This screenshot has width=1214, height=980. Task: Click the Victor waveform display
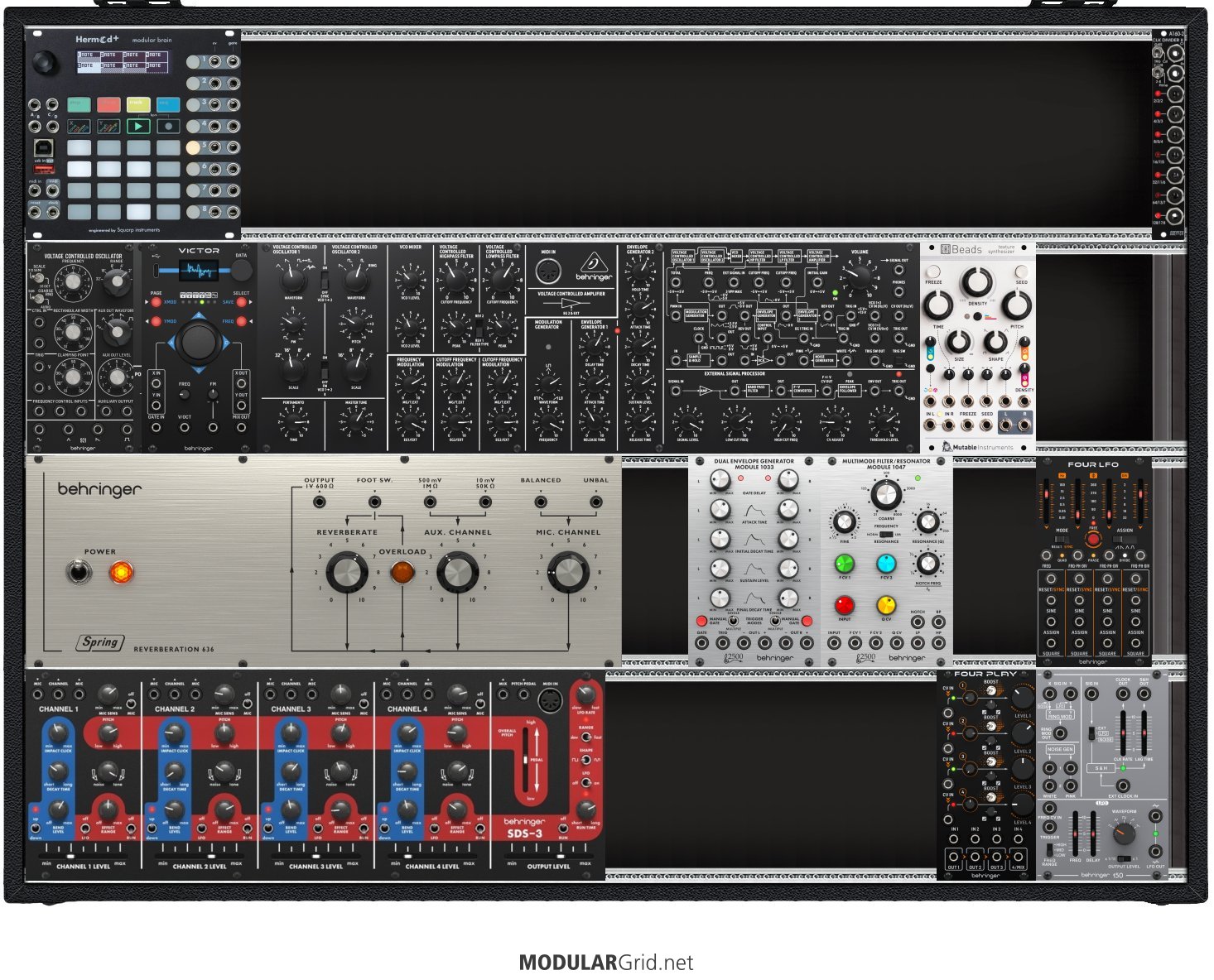[x=199, y=270]
